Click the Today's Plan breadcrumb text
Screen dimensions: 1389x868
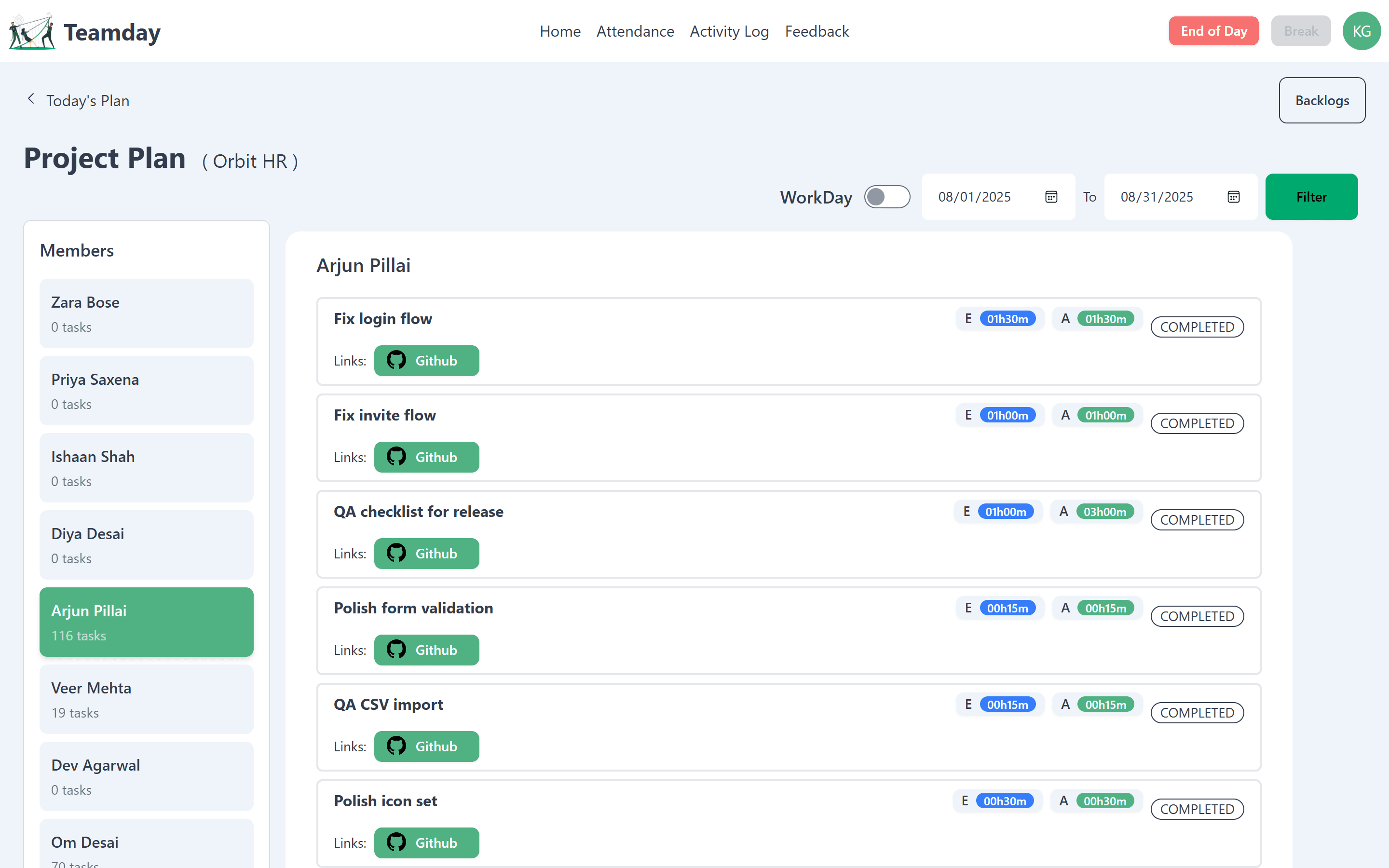click(88, 100)
